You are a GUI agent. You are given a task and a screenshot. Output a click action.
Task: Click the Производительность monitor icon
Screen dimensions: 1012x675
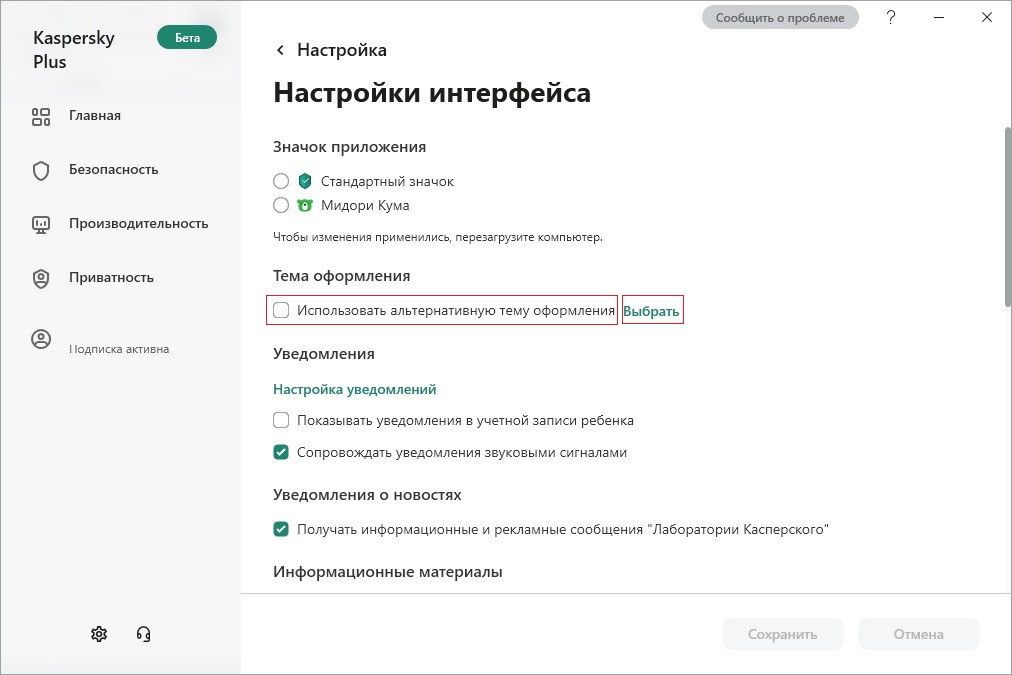41,225
